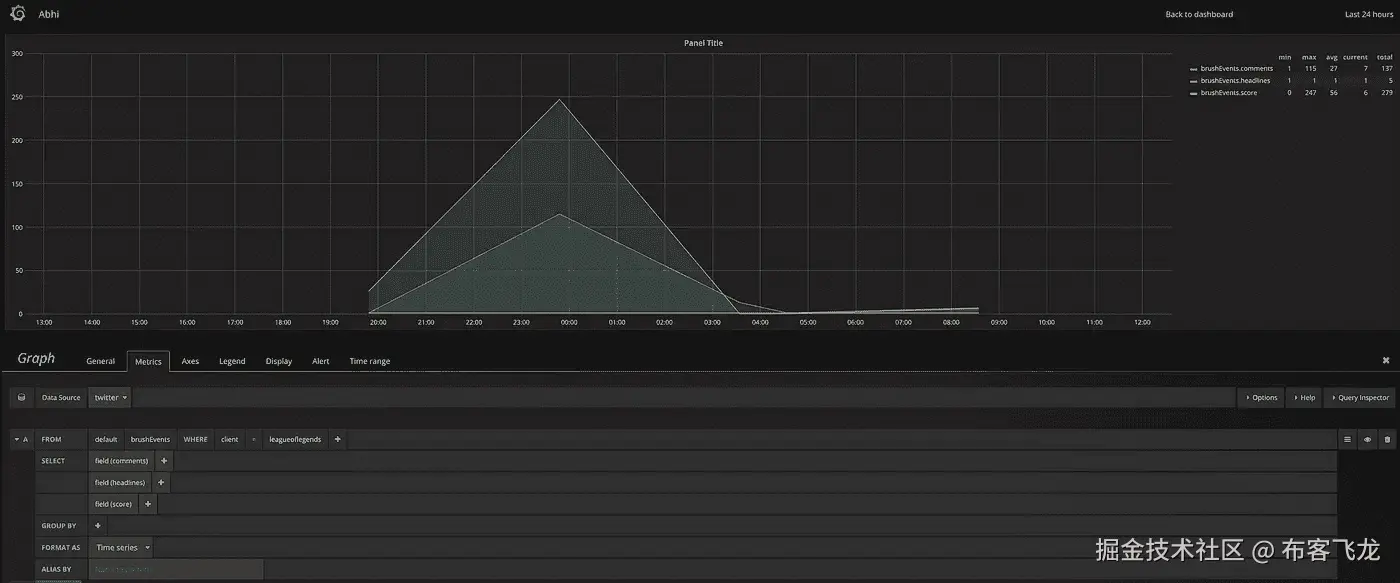This screenshot has height=583, width=1400.
Task: Add to field (score) with plus
Action: pyautogui.click(x=148, y=504)
